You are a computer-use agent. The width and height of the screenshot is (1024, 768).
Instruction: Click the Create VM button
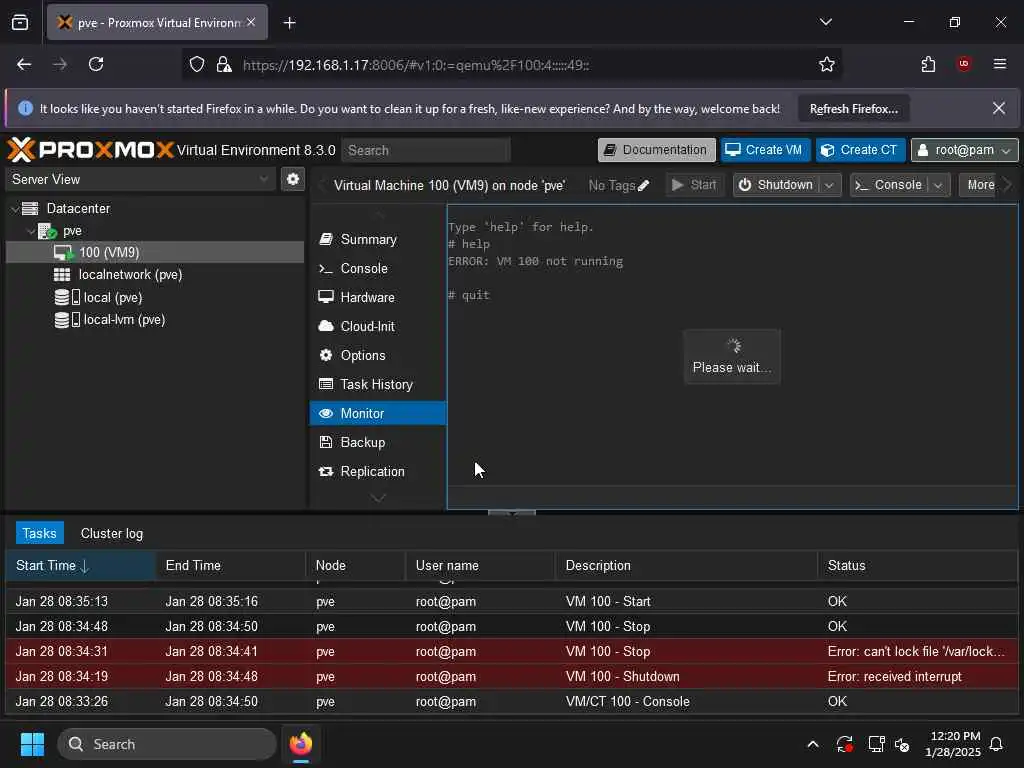click(x=765, y=150)
